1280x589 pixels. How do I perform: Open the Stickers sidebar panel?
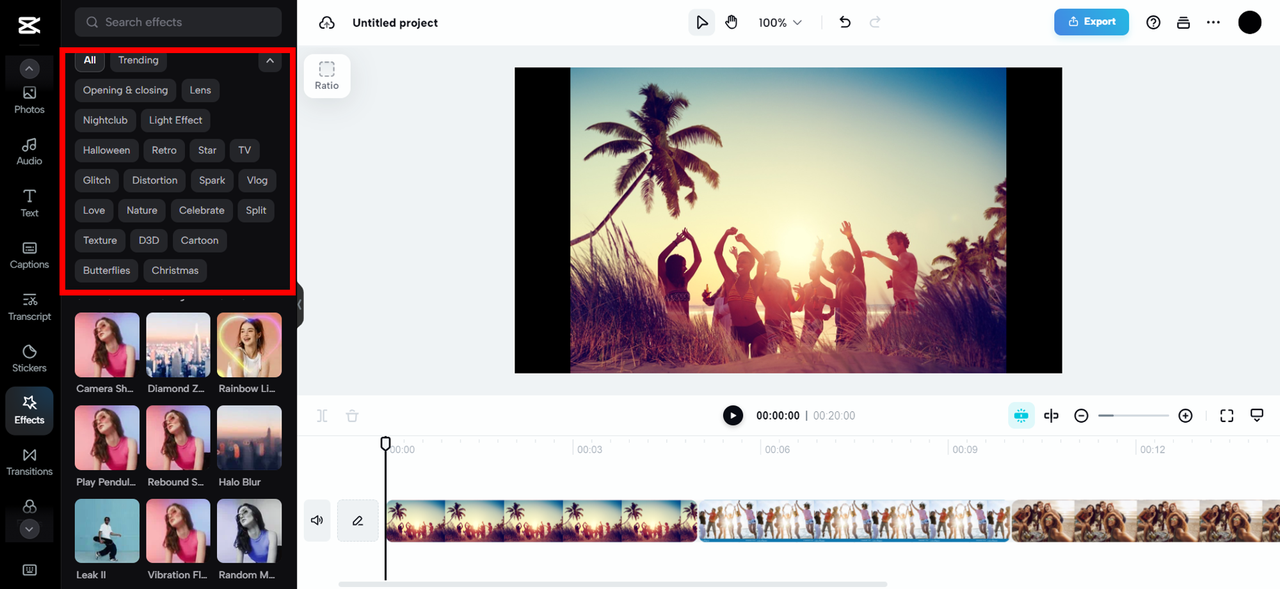click(29, 358)
